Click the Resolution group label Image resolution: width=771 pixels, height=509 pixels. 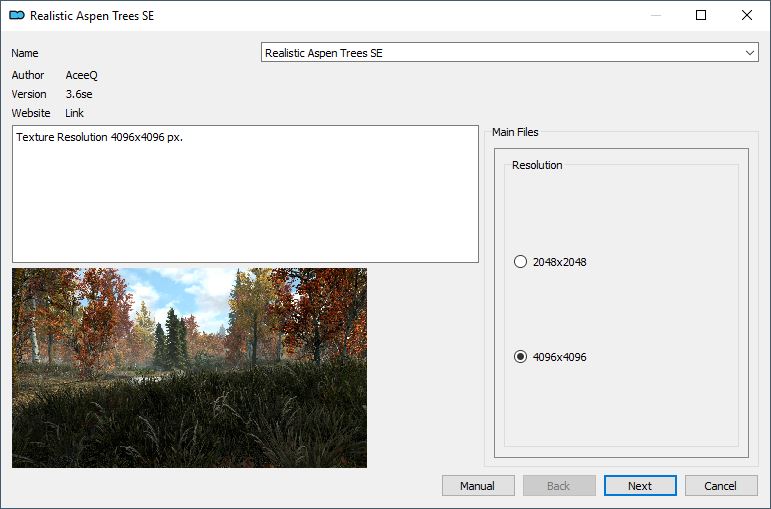[x=537, y=165]
